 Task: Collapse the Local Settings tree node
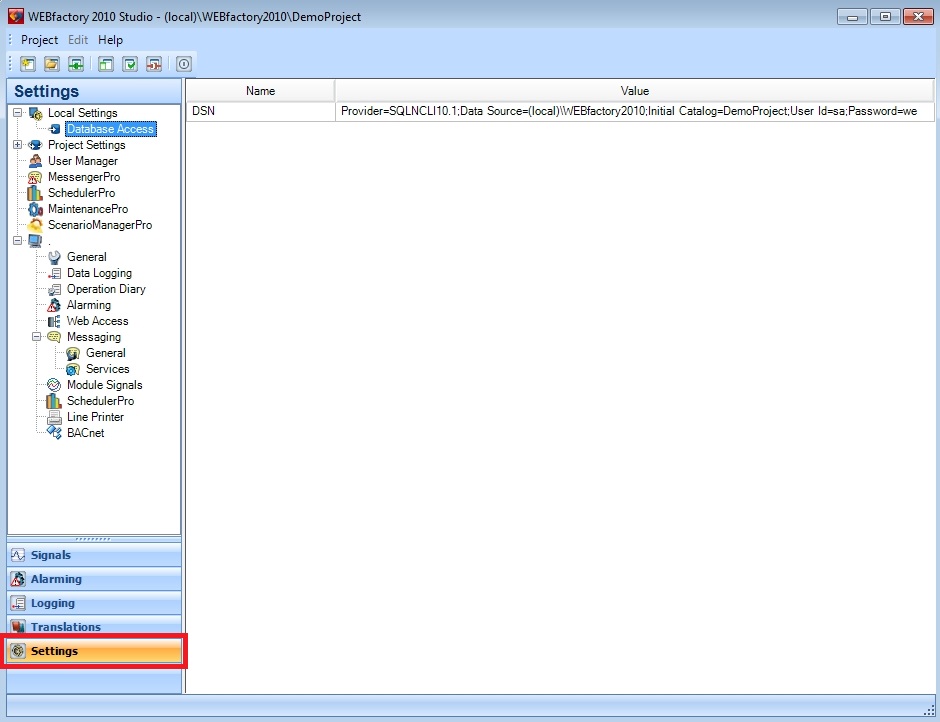18,113
